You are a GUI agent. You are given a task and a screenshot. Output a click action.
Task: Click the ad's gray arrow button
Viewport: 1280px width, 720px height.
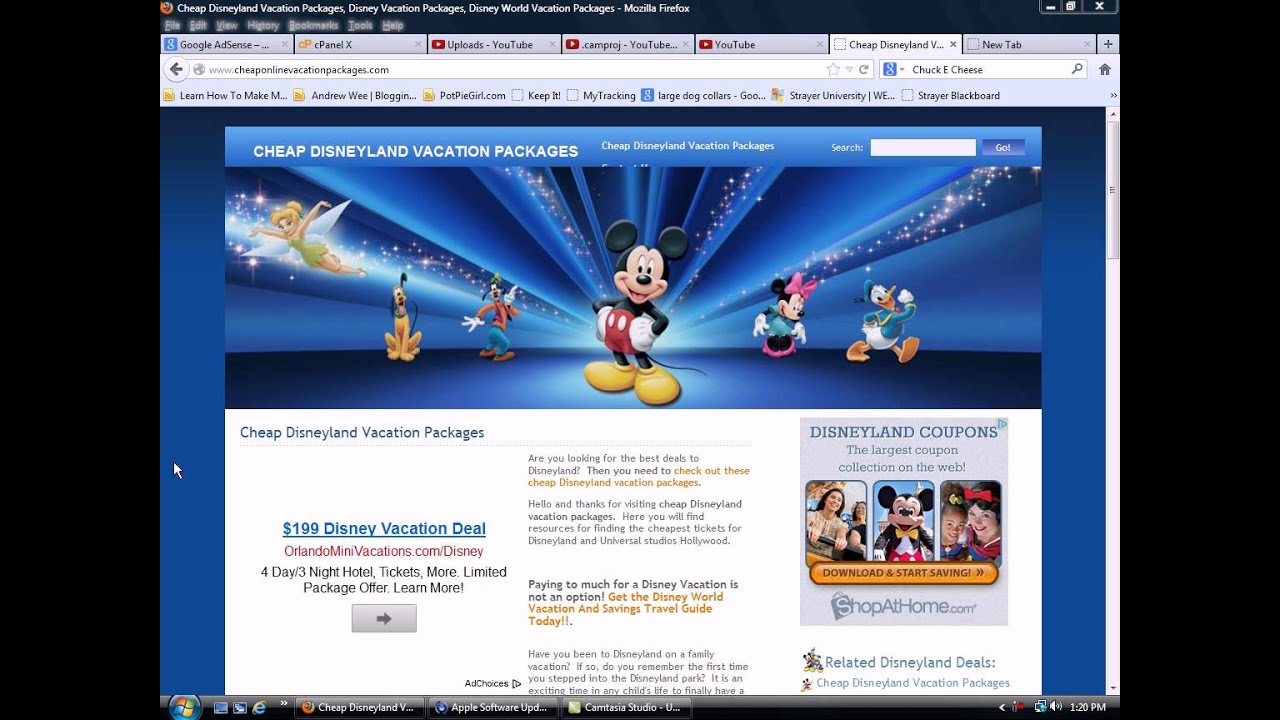(384, 618)
